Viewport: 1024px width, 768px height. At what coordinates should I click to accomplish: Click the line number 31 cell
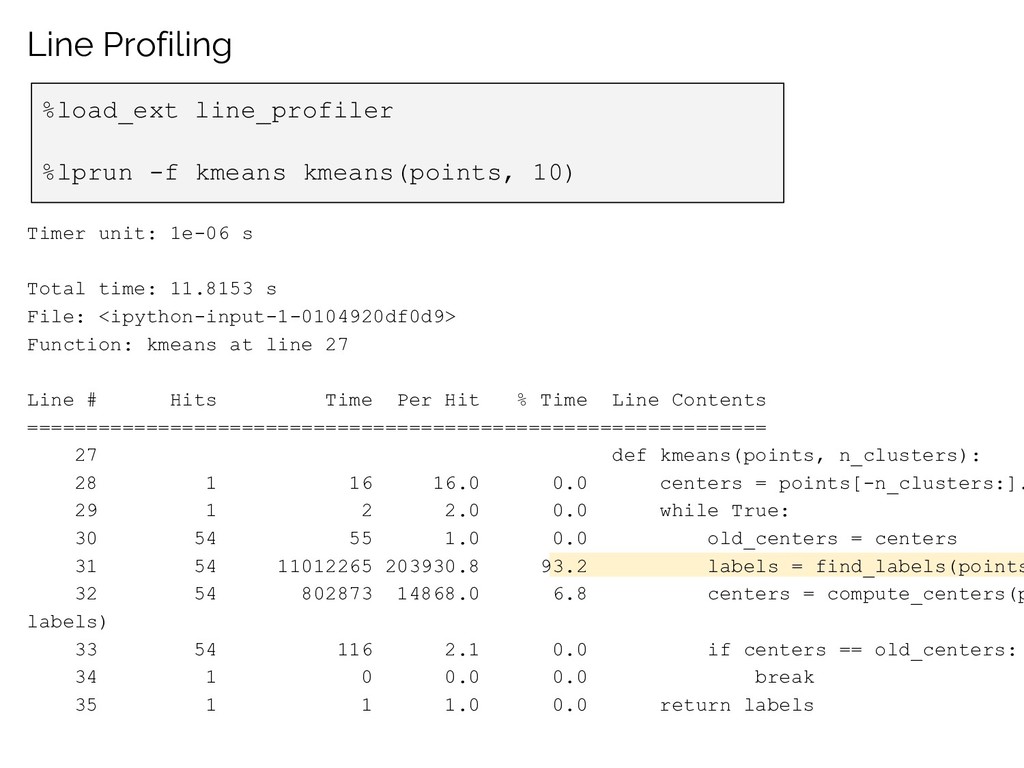pos(86,566)
